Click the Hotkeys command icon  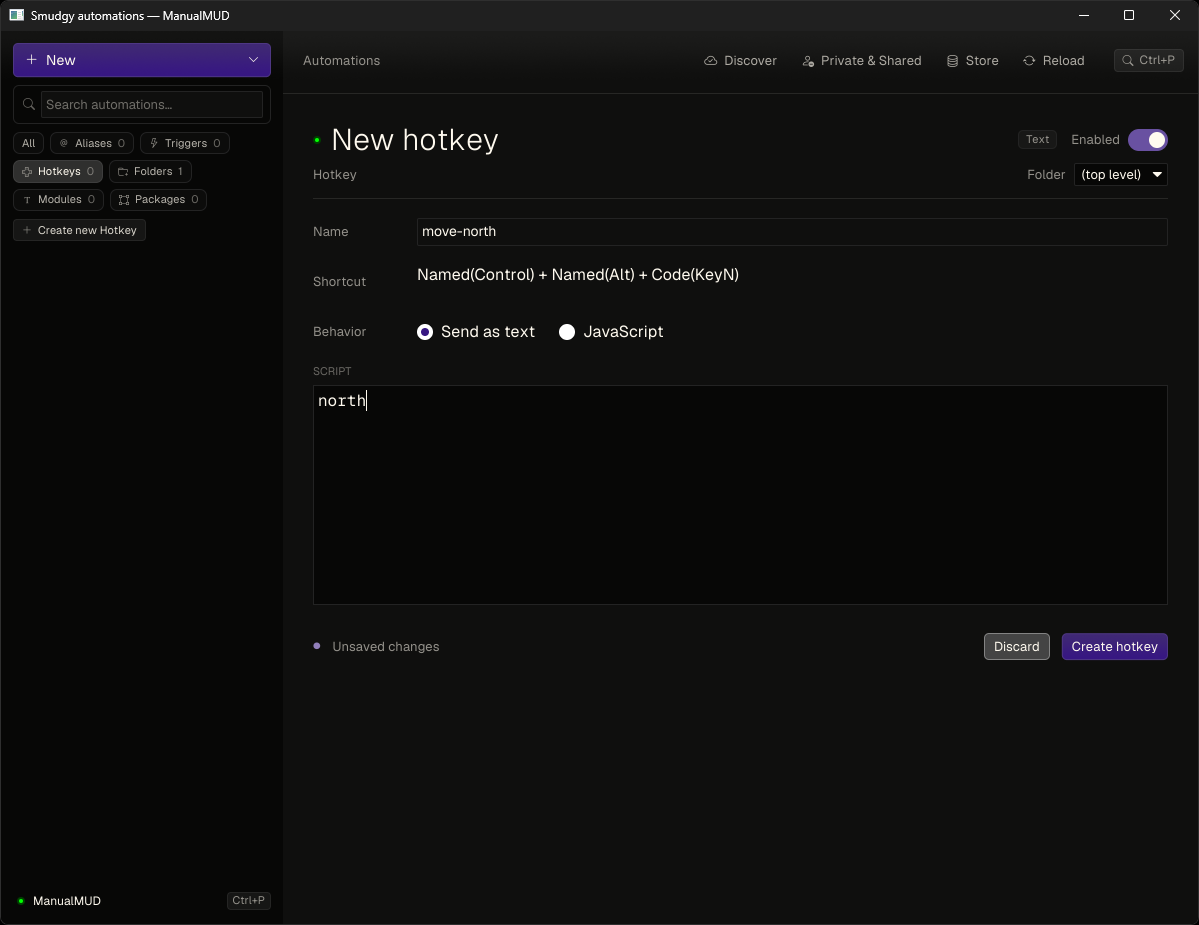27,171
